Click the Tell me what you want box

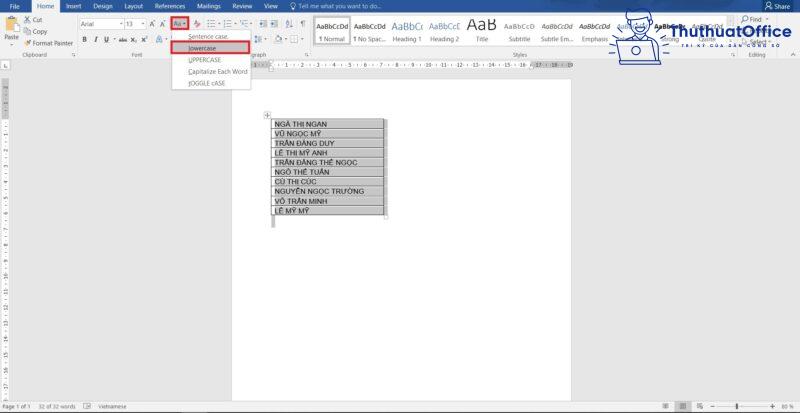click(x=334, y=6)
